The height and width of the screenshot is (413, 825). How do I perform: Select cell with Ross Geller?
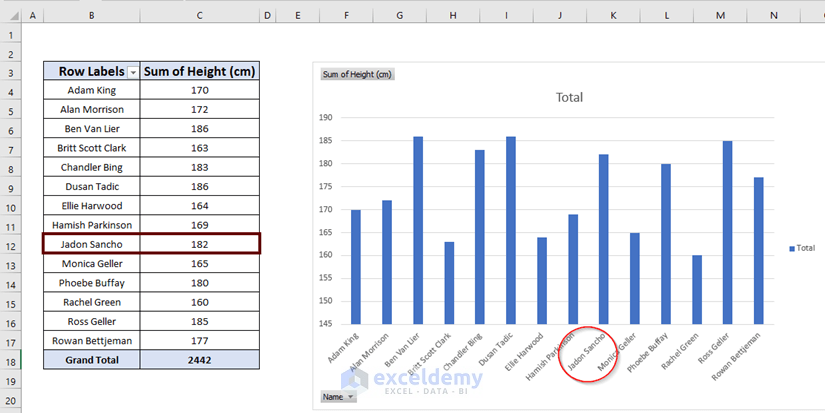click(x=92, y=321)
